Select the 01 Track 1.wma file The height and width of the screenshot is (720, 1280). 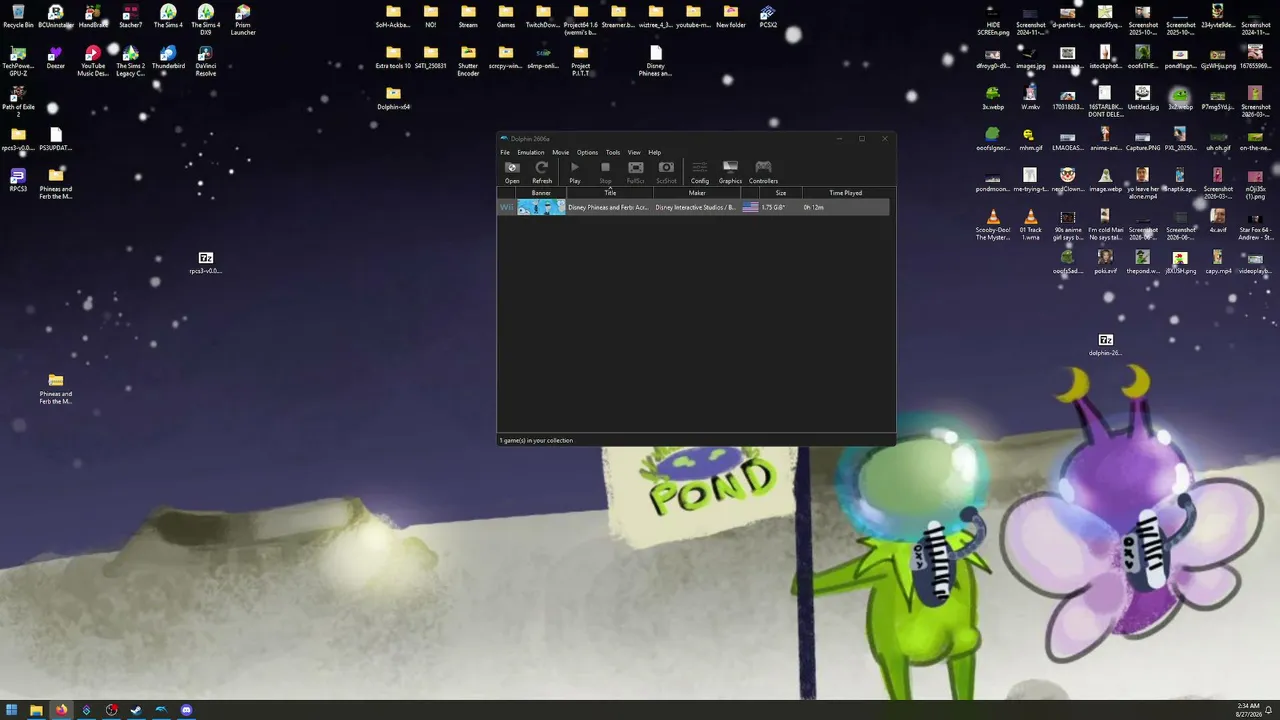tap(1030, 225)
